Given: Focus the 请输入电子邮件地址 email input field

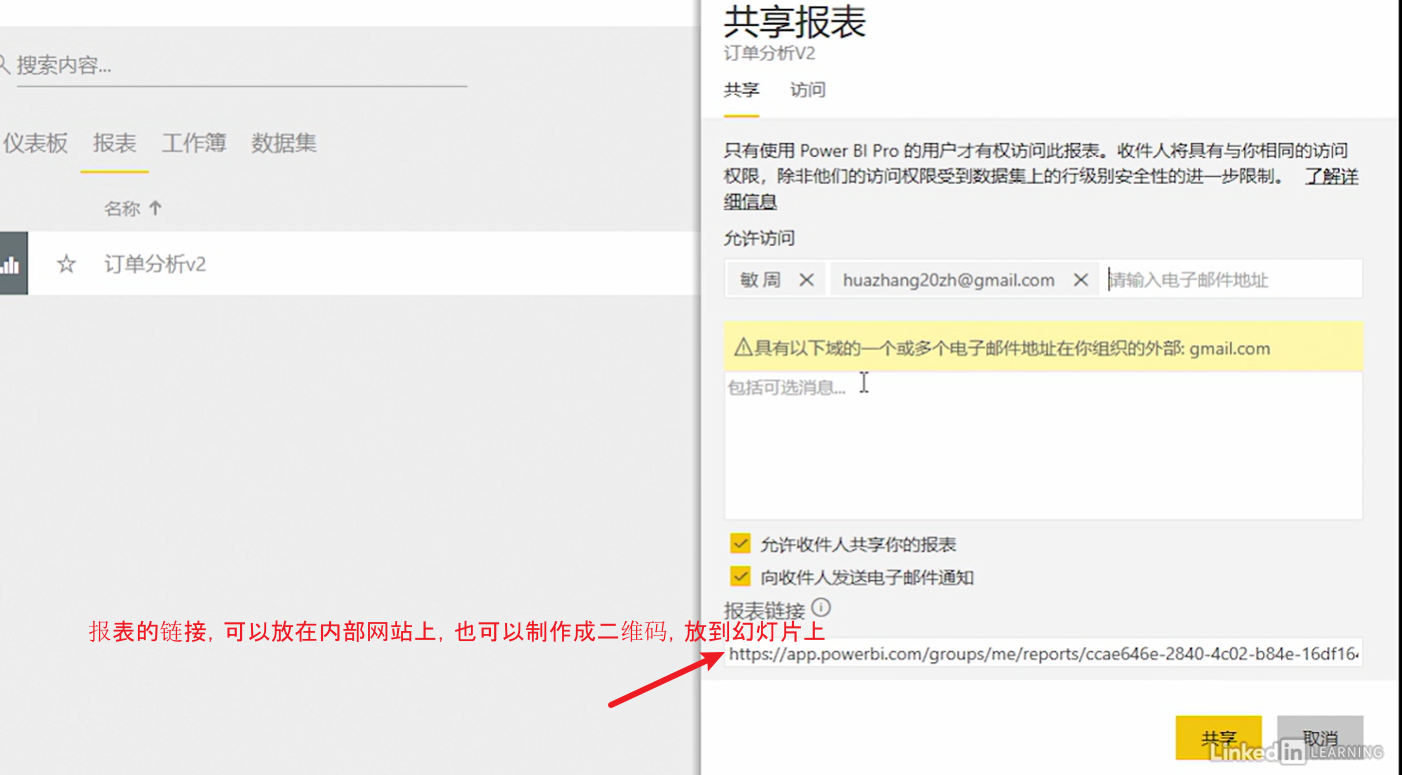Looking at the screenshot, I should (1232, 280).
